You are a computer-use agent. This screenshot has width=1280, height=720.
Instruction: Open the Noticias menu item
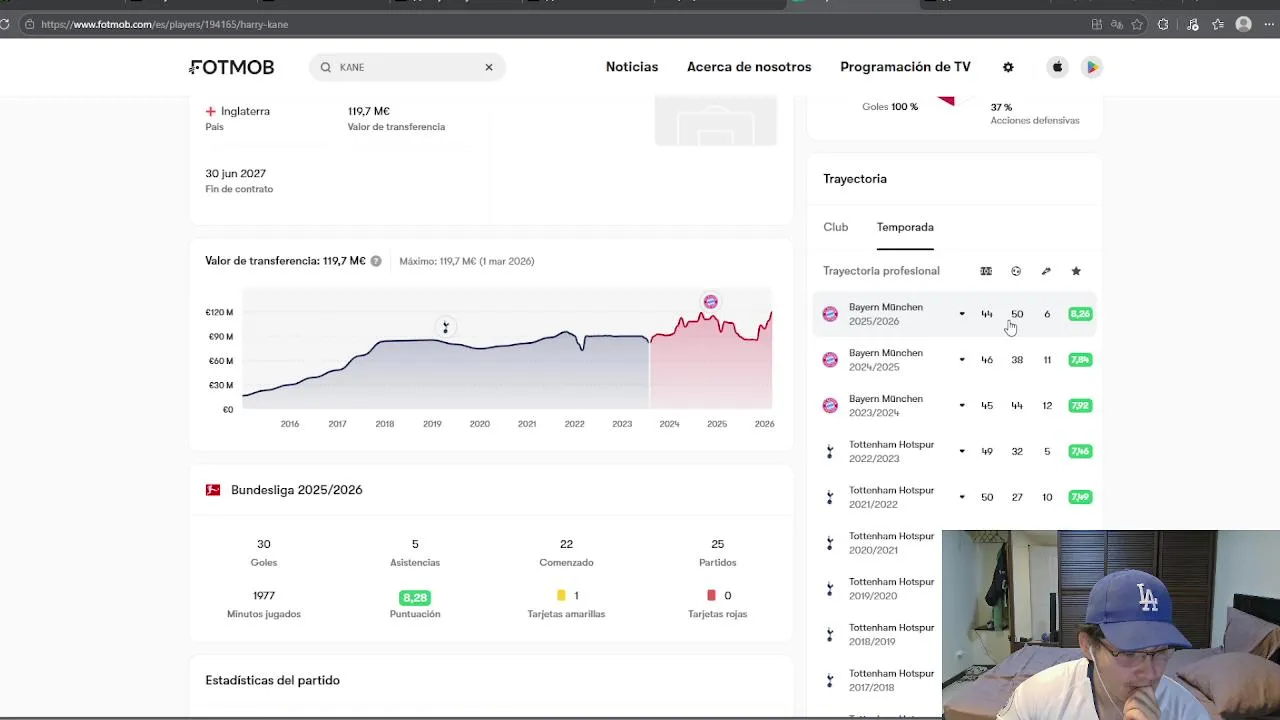(x=632, y=67)
